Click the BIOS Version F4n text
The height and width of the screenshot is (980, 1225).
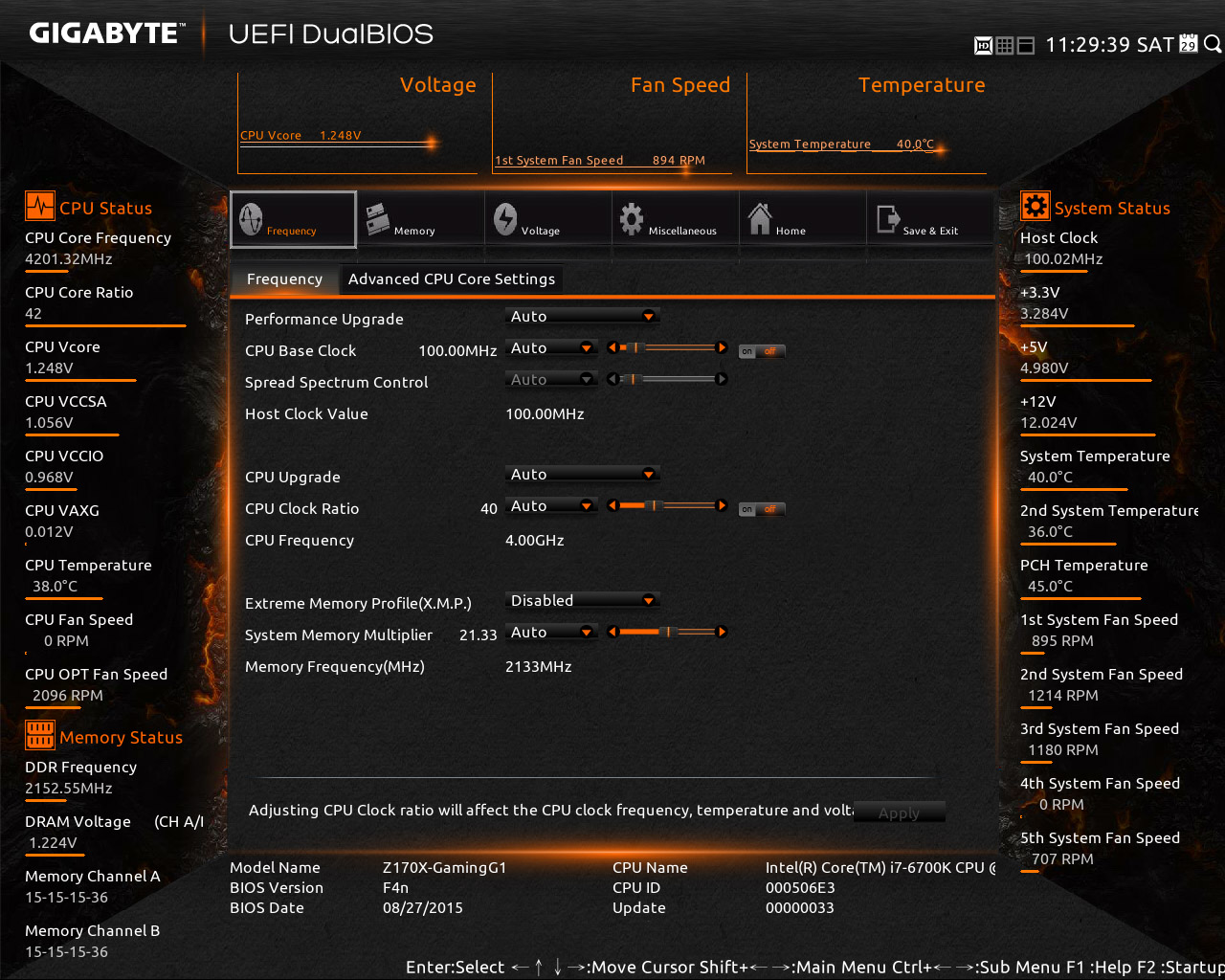[396, 888]
